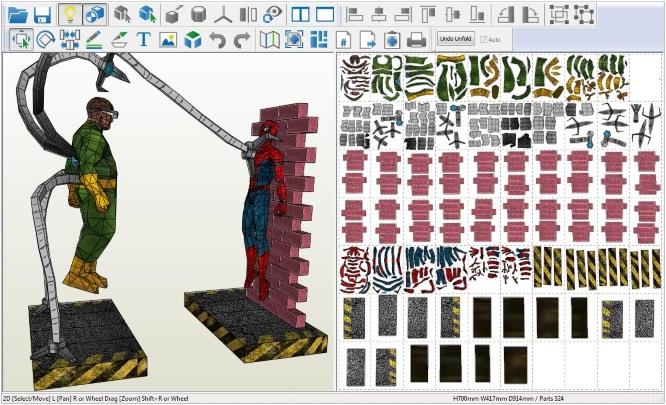Select the Edge color pencil tool
The height and width of the screenshot is (405, 666).
pos(94,40)
